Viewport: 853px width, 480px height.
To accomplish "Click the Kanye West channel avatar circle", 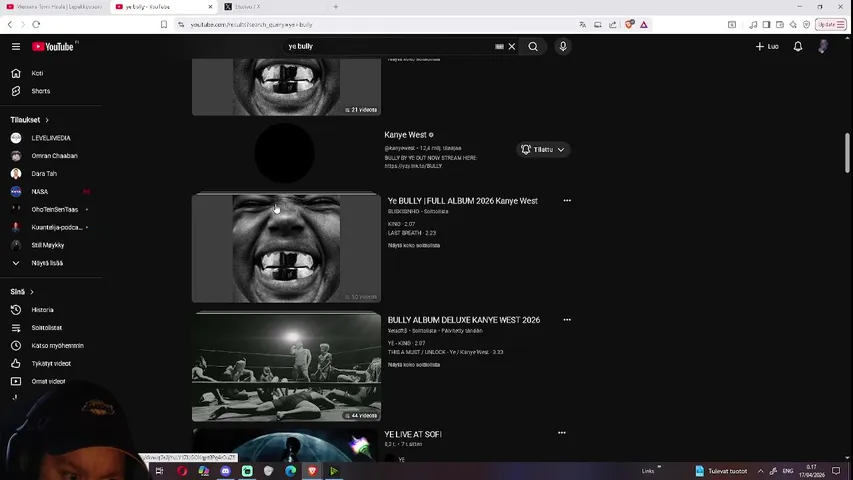I will tap(285, 153).
